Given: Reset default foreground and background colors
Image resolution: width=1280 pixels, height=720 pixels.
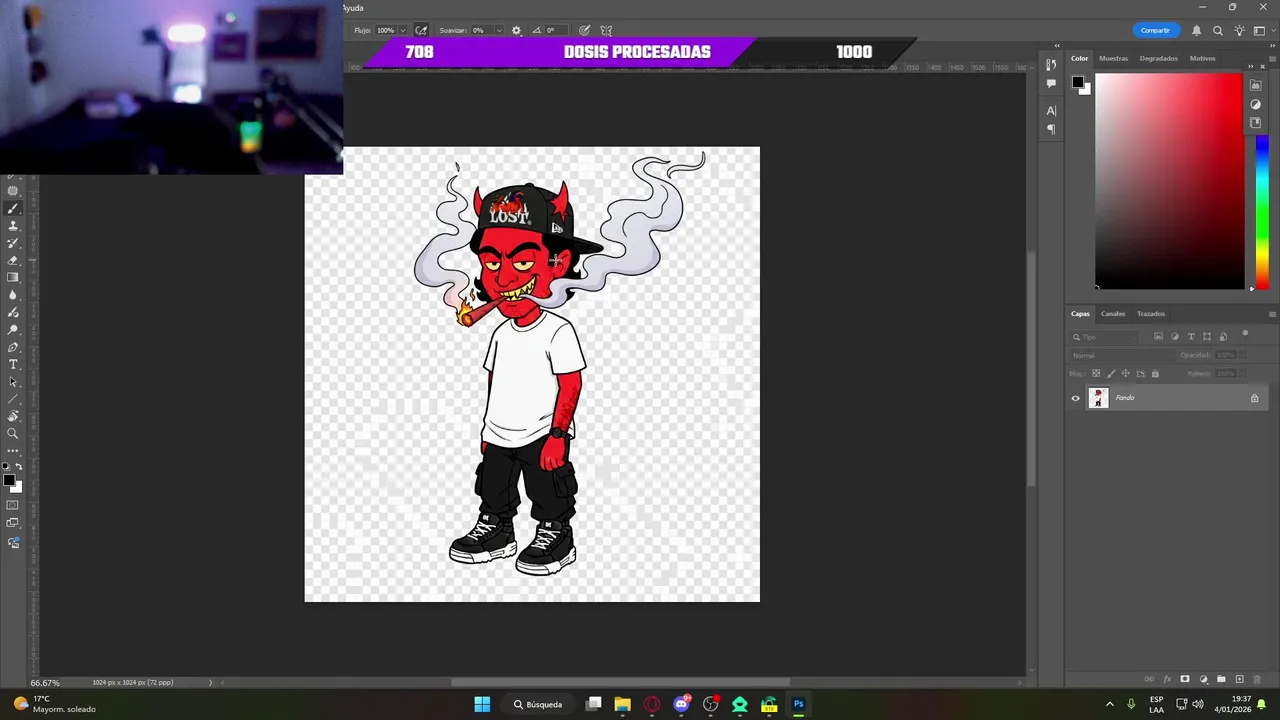Looking at the screenshot, I should 5,467.
